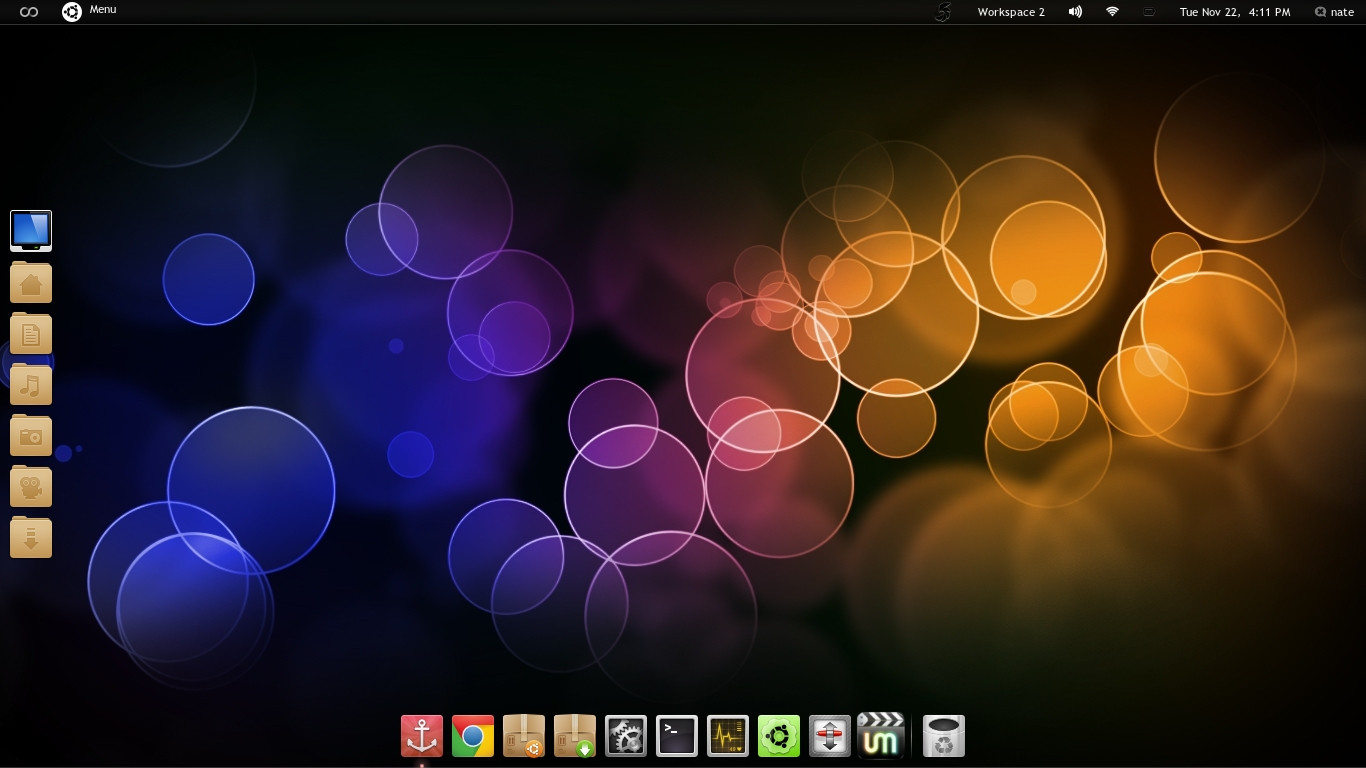Open the Docky anchor icon in dock

[x=422, y=736]
